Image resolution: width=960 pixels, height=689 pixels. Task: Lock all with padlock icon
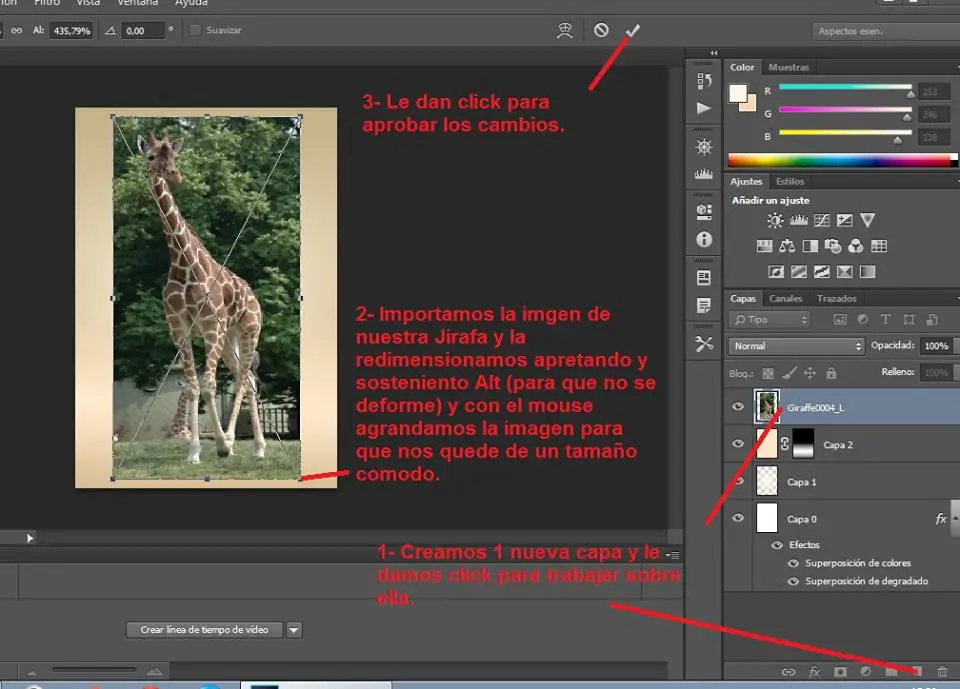click(831, 373)
